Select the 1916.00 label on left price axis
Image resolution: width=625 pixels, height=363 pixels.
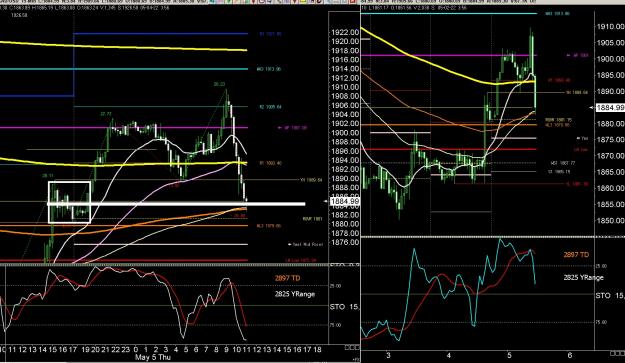tap(345, 60)
